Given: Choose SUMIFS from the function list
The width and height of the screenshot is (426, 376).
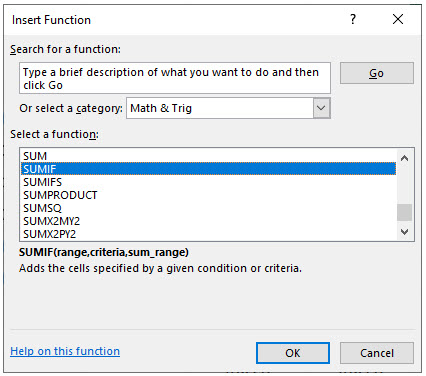Looking at the screenshot, I should (208, 182).
